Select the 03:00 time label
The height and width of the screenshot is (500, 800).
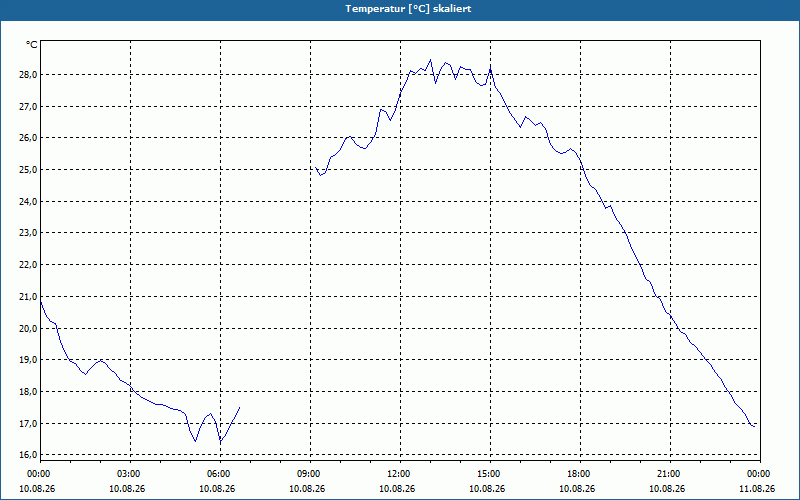coord(130,474)
